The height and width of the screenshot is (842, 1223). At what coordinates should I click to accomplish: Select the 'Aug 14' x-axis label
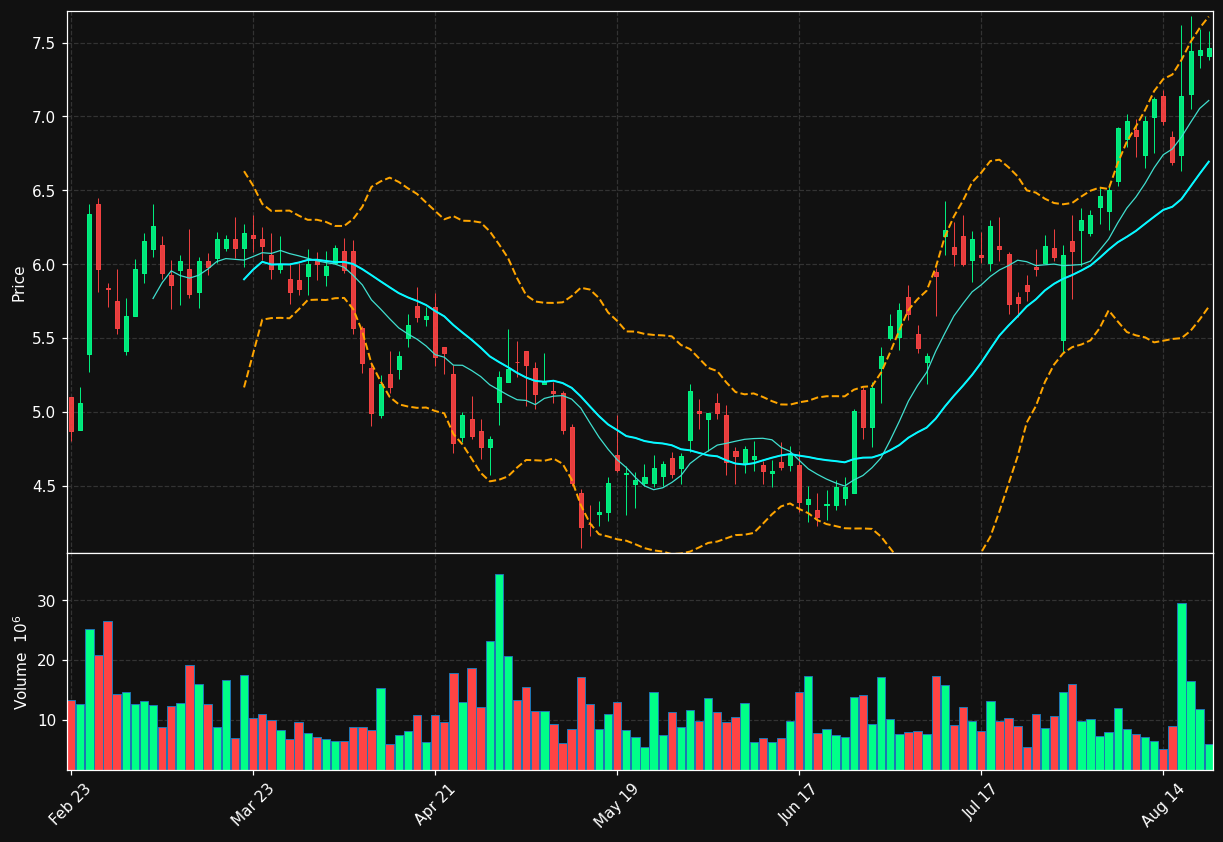pos(1161,805)
